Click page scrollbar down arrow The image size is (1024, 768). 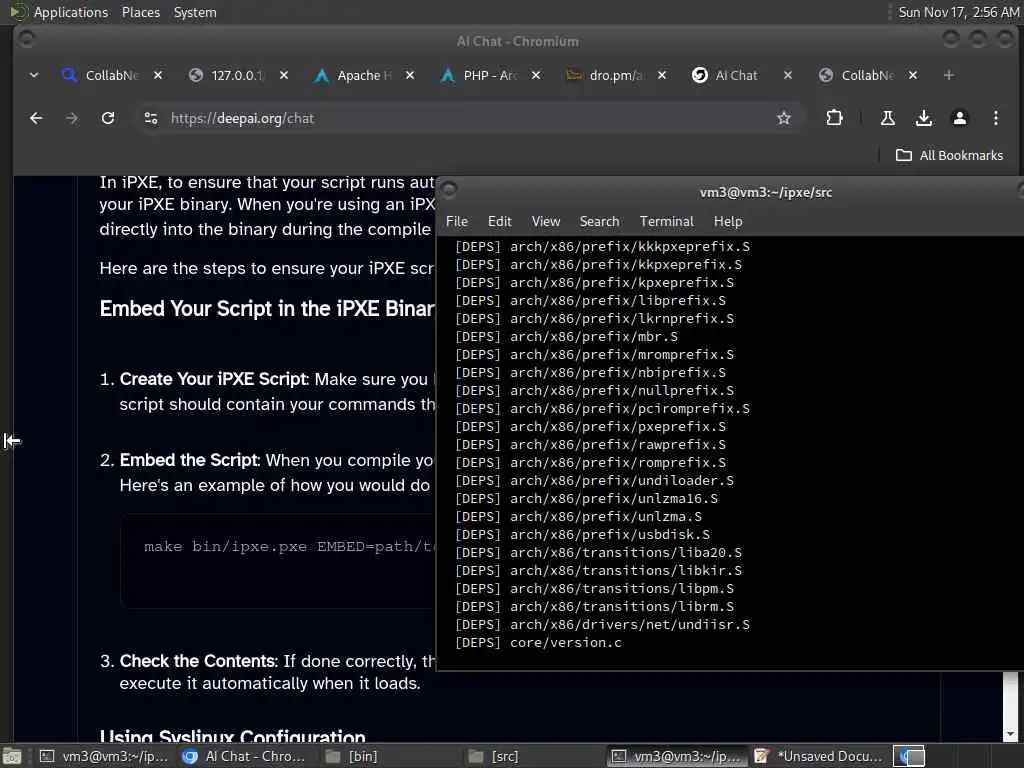point(1010,734)
